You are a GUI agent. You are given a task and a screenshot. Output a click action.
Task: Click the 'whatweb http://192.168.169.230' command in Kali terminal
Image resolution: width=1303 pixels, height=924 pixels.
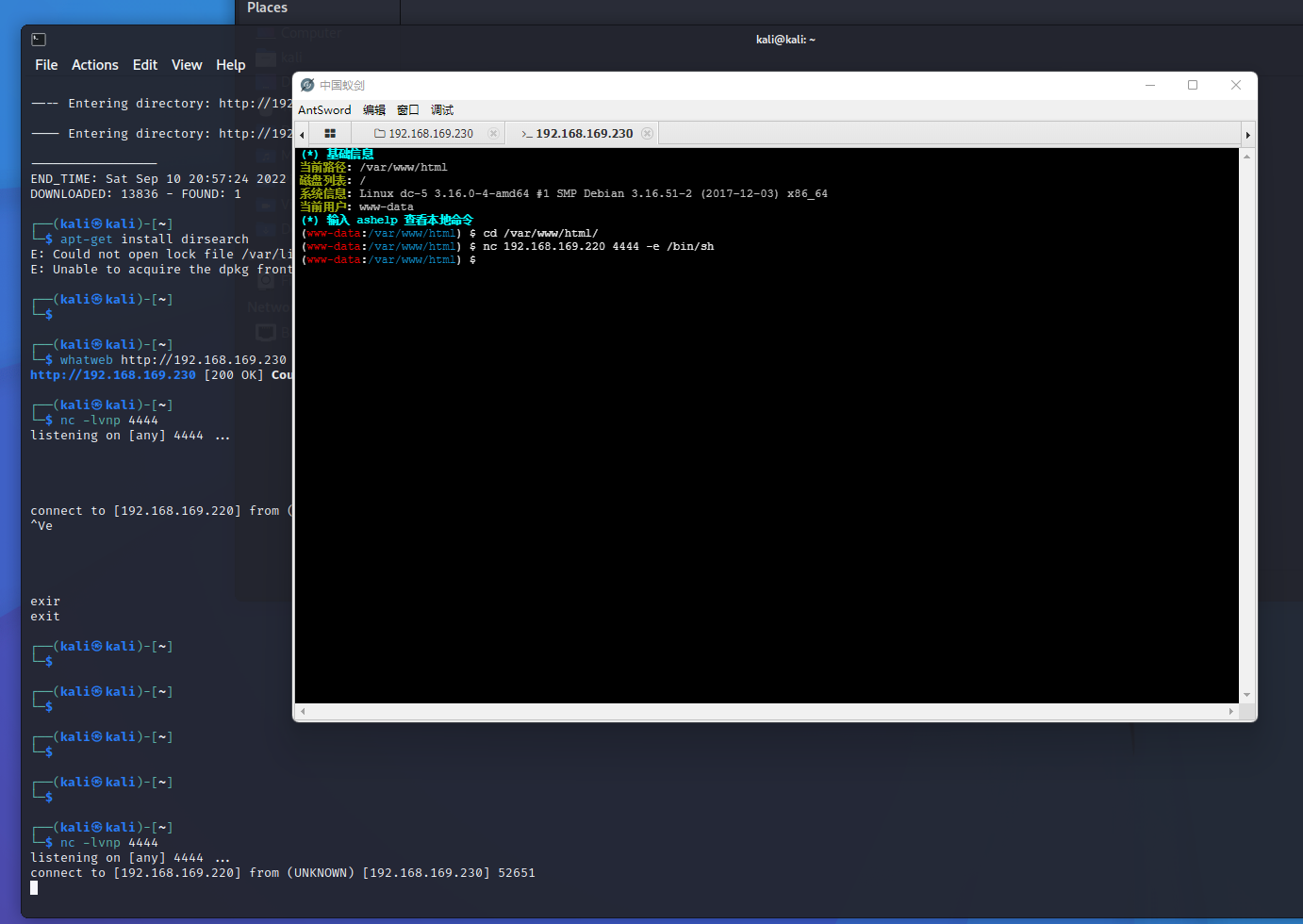tap(173, 360)
